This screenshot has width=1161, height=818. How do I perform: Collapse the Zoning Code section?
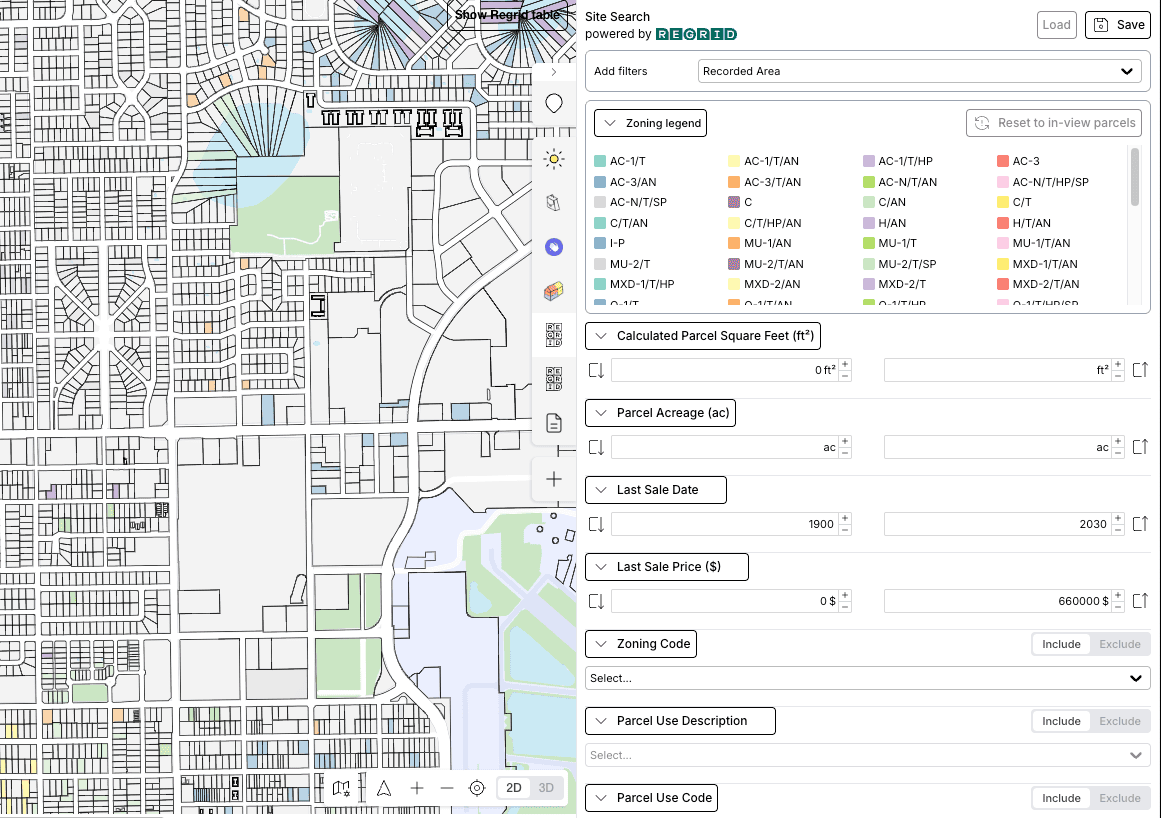tap(640, 644)
